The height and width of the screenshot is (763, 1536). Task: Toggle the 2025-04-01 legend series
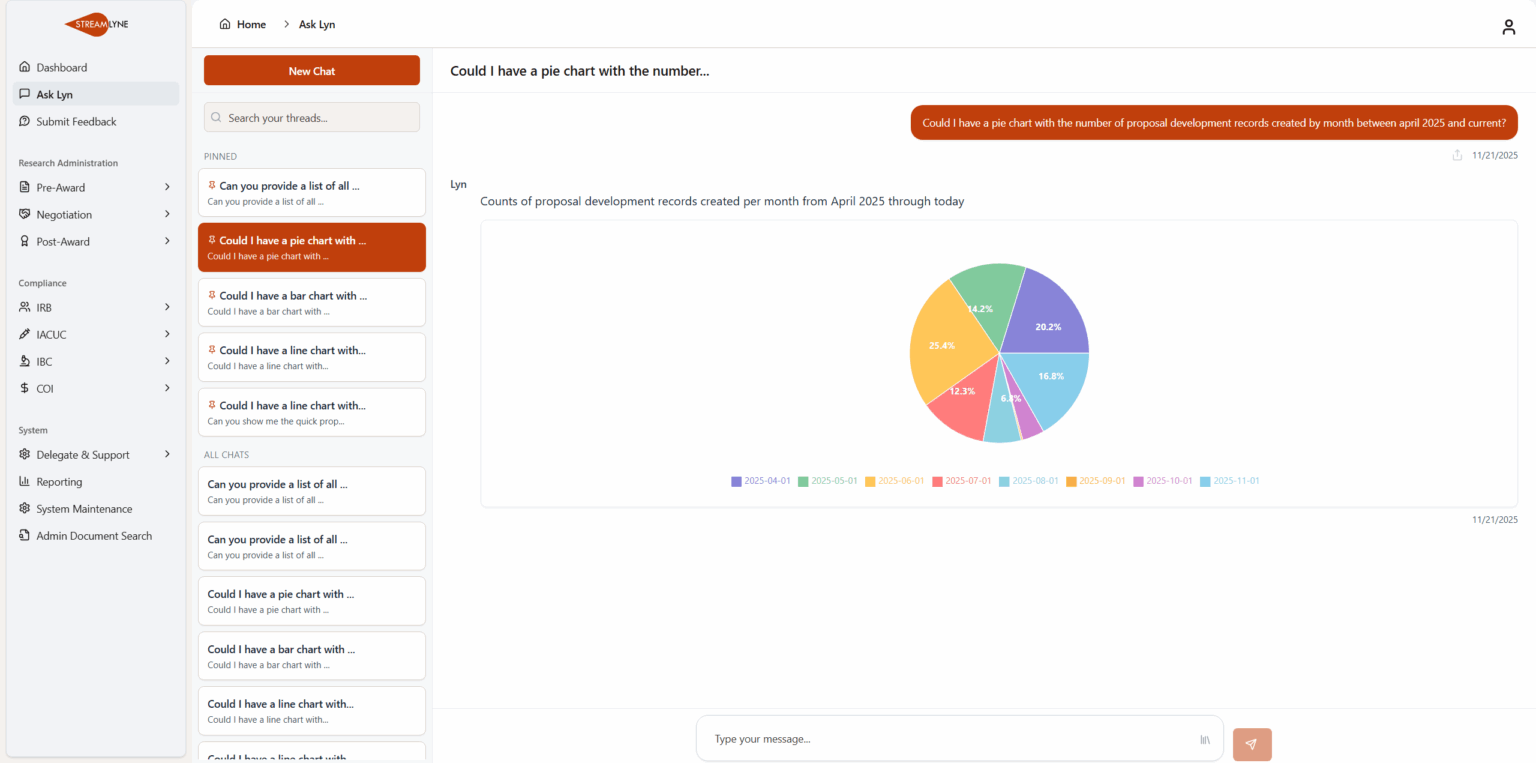click(761, 481)
